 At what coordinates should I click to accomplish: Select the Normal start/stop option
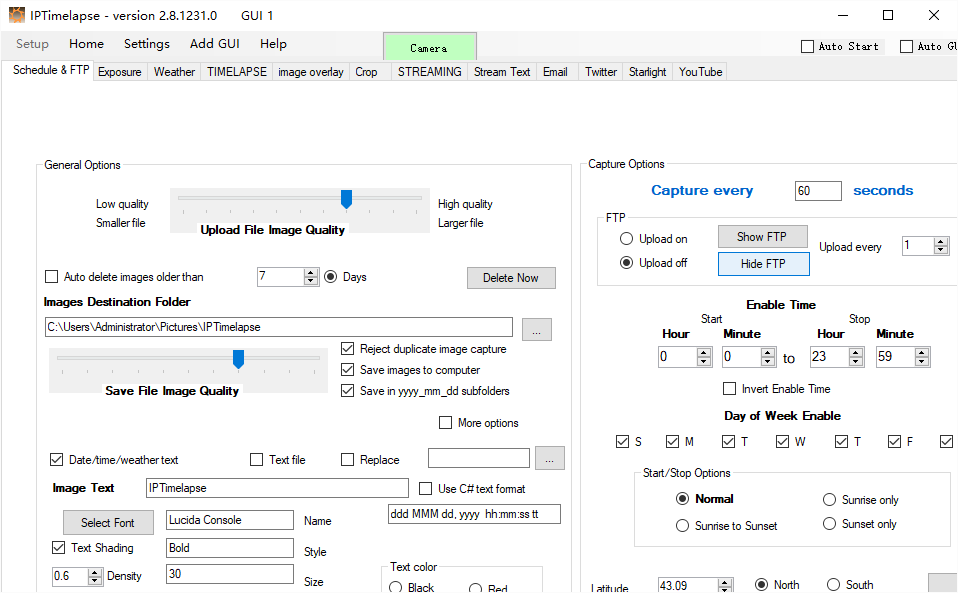[x=682, y=499]
